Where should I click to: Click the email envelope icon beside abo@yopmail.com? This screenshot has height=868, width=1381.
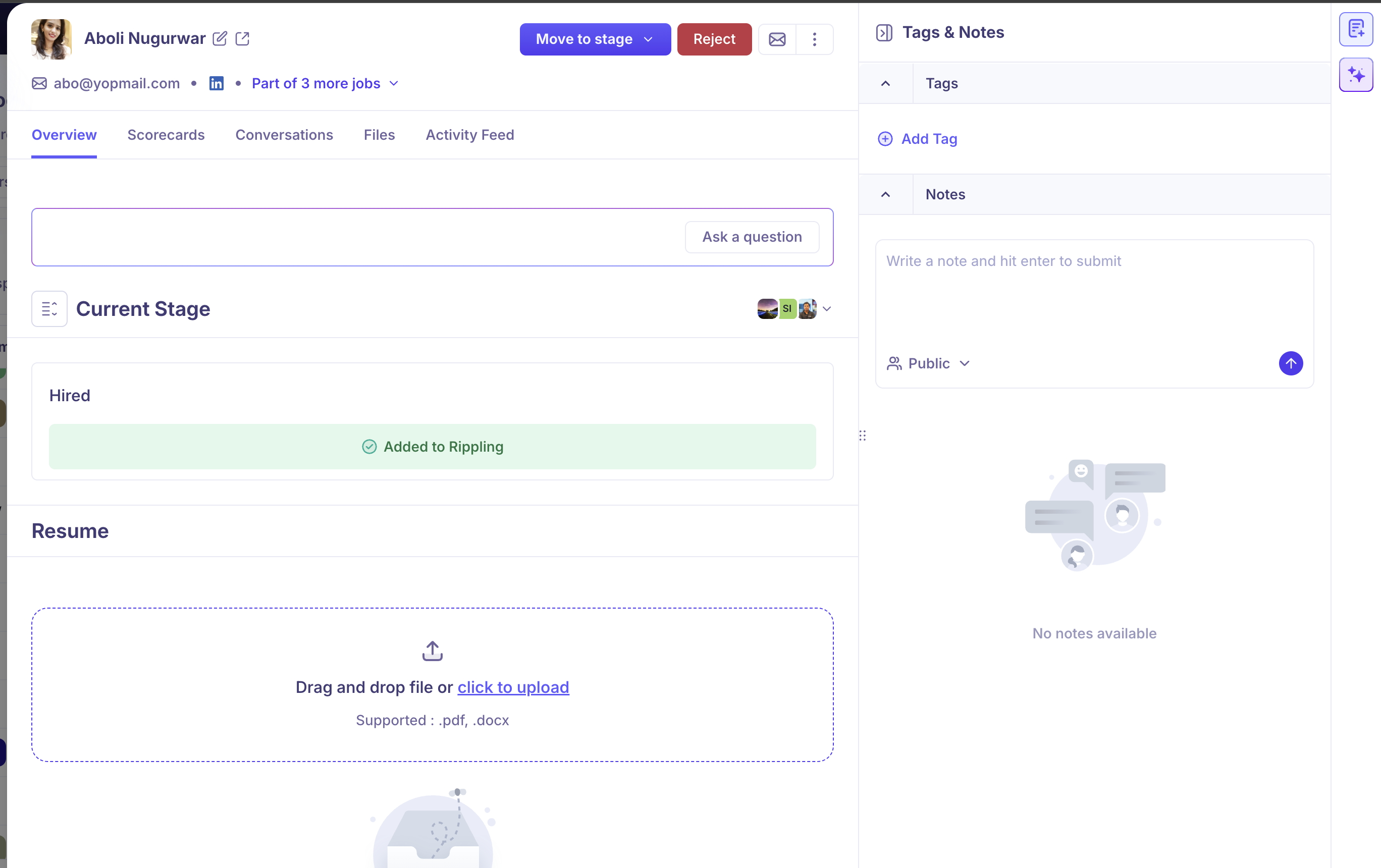point(39,84)
